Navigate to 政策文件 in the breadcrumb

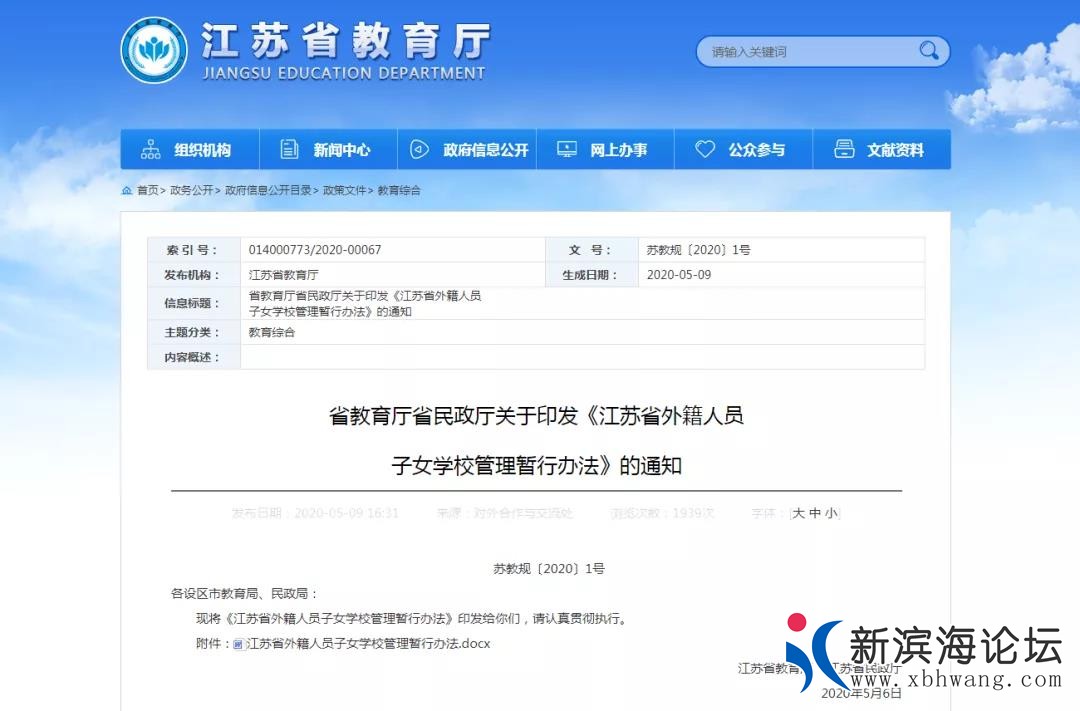[x=346, y=190]
